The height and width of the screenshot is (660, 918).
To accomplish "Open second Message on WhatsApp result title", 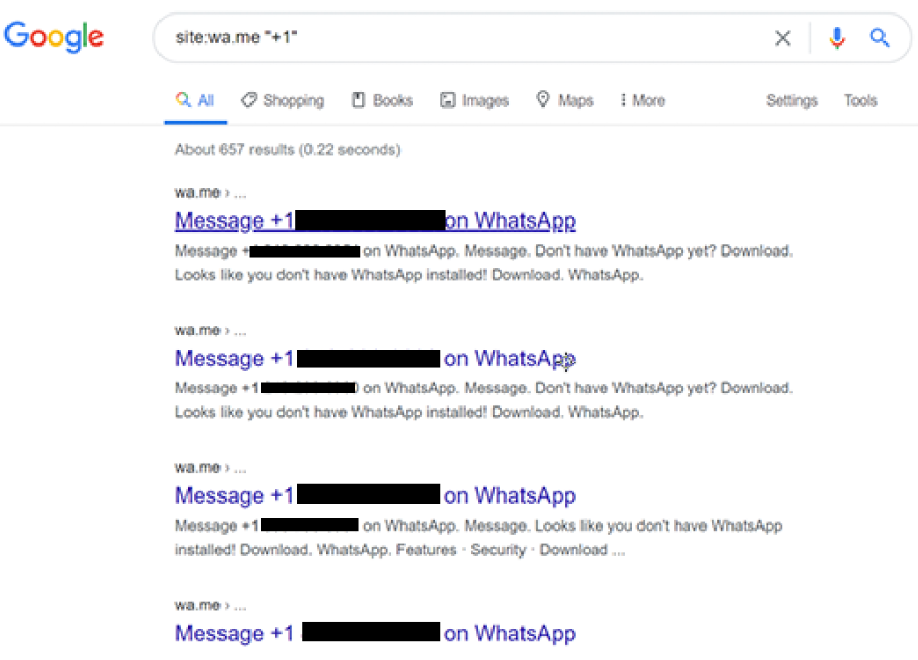I will point(375,358).
